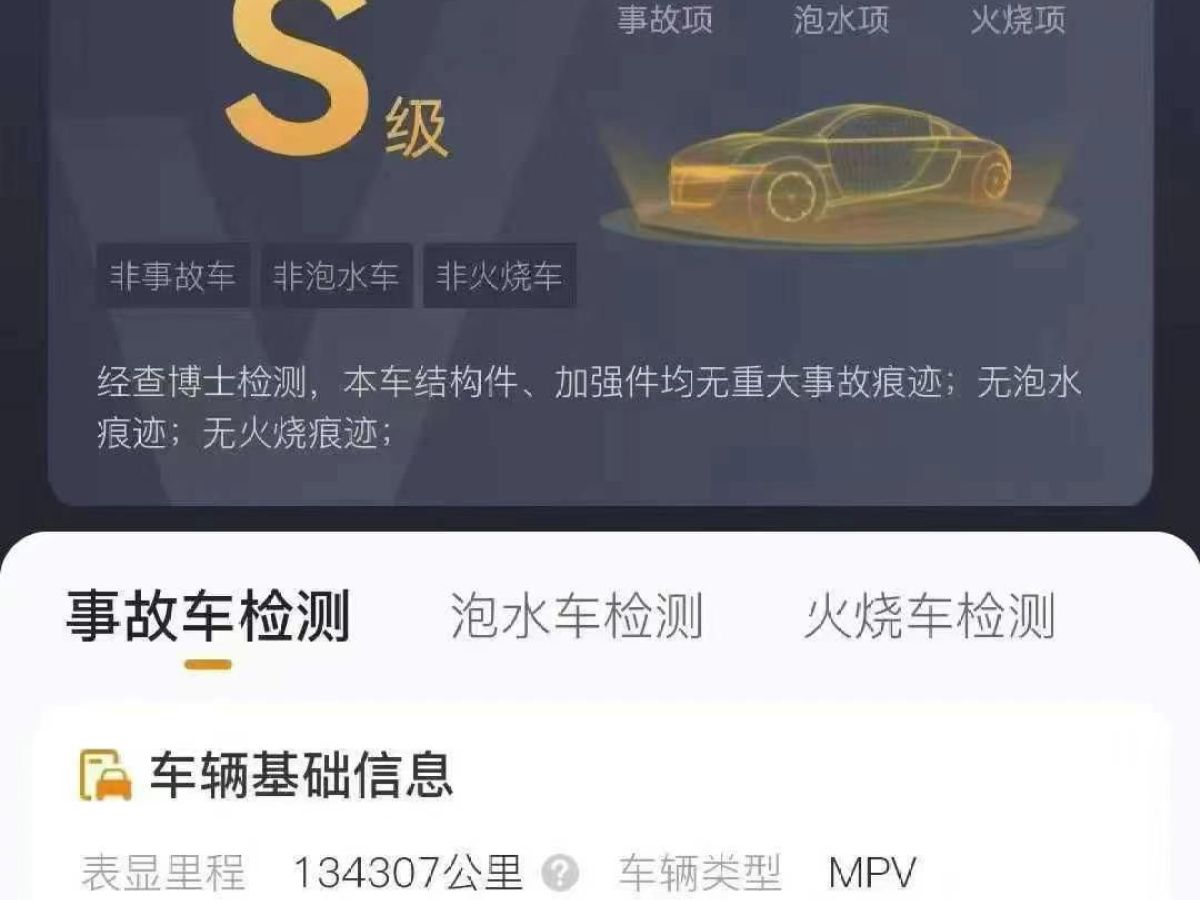Open the 泡水车检测 tab
1200x900 pixels.
[x=577, y=615]
